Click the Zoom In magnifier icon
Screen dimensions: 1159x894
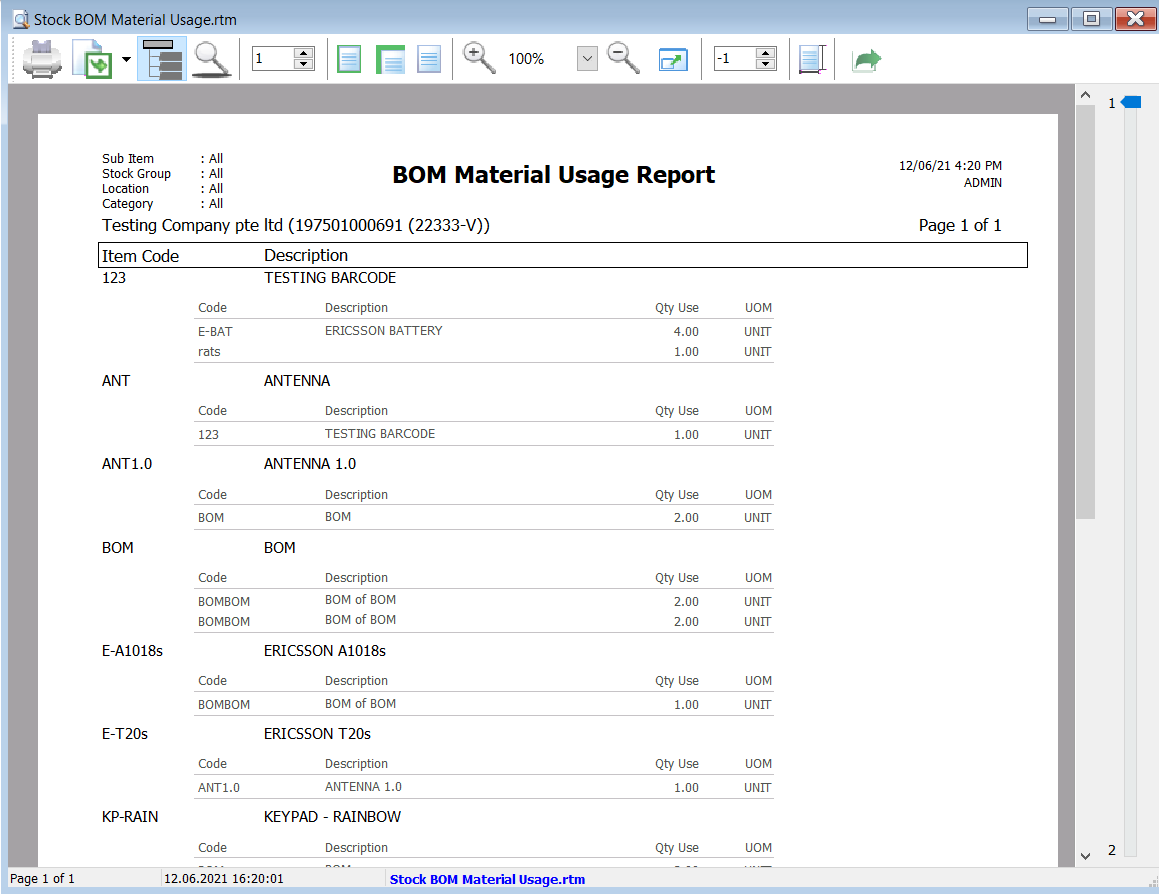478,58
